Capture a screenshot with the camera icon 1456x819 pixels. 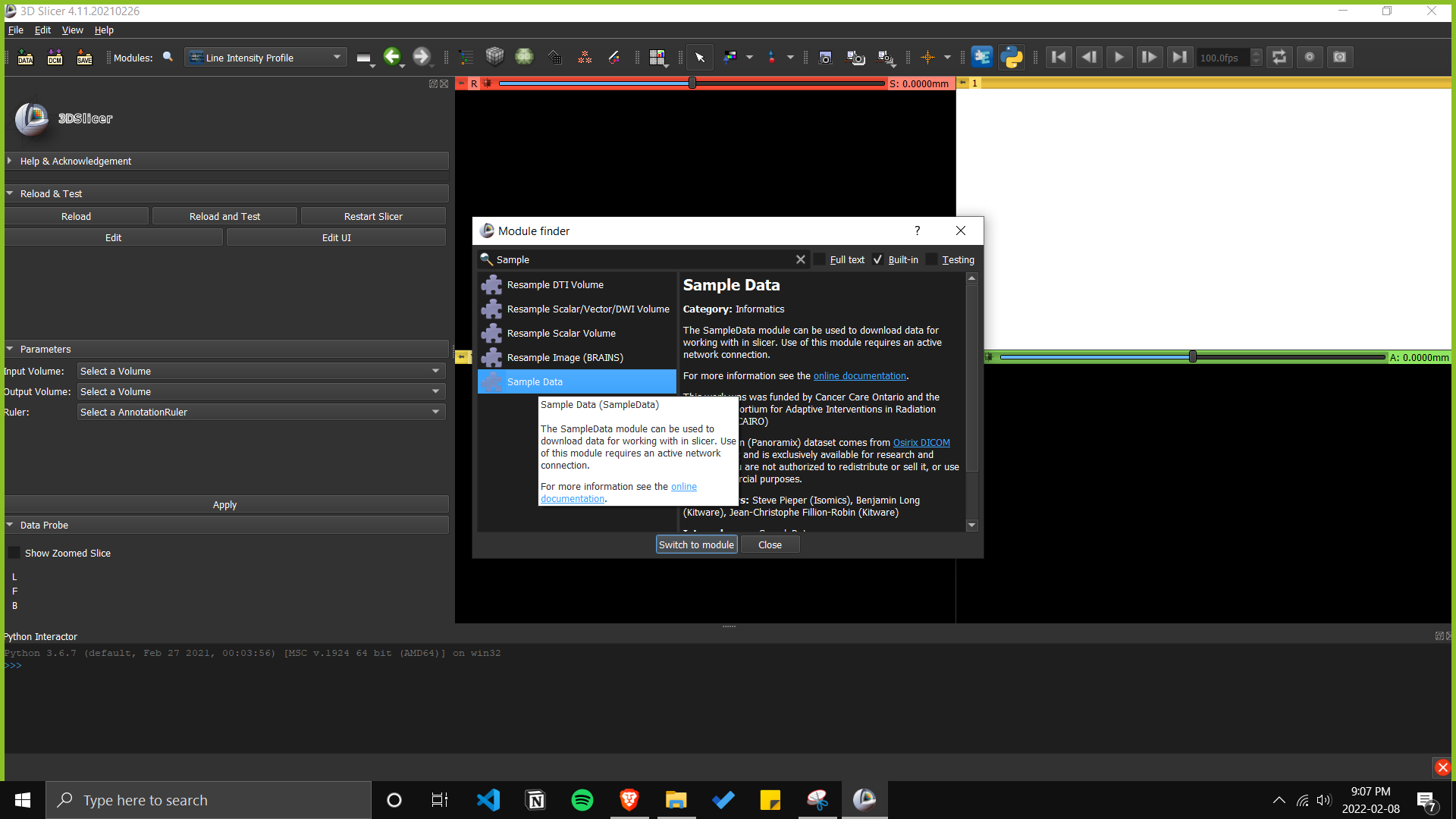[x=825, y=58]
